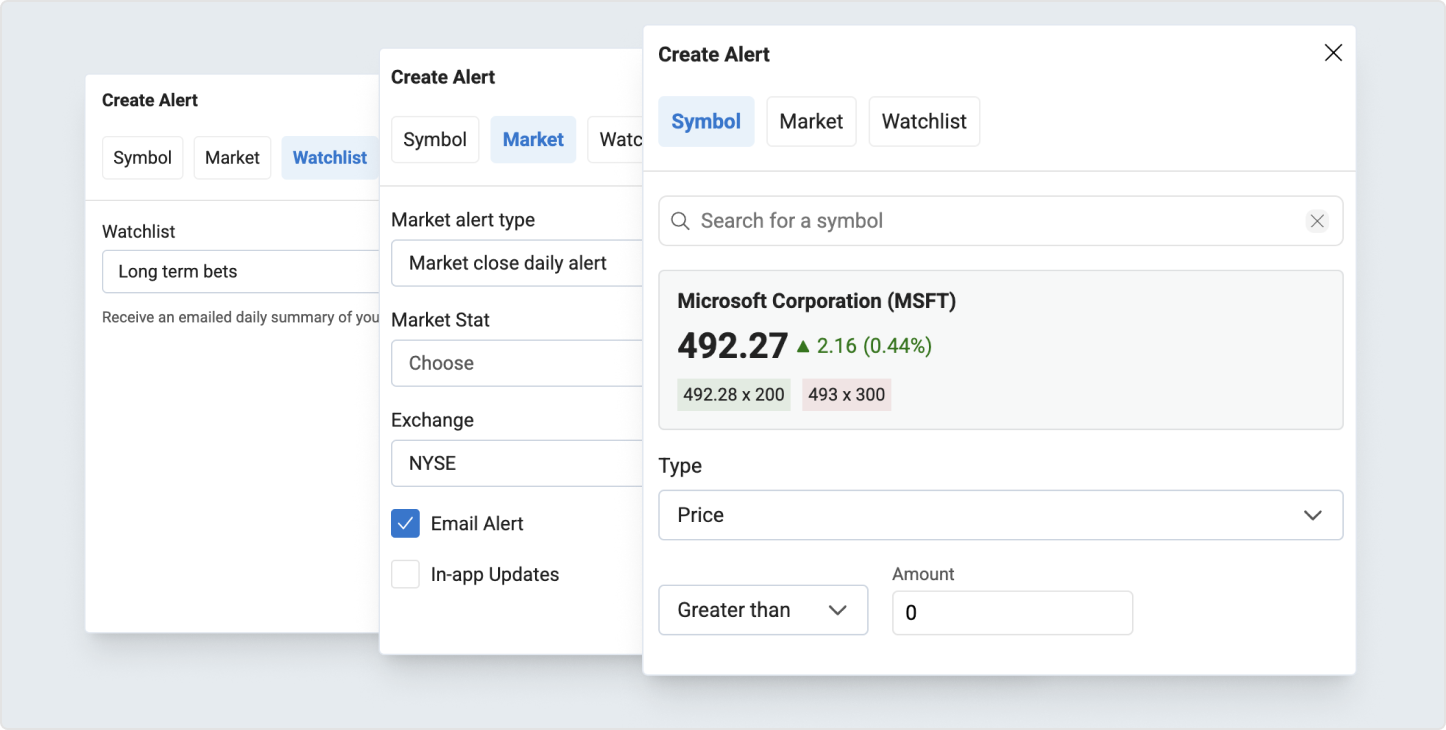Open the Greater than condition dropdown

(x=763, y=609)
